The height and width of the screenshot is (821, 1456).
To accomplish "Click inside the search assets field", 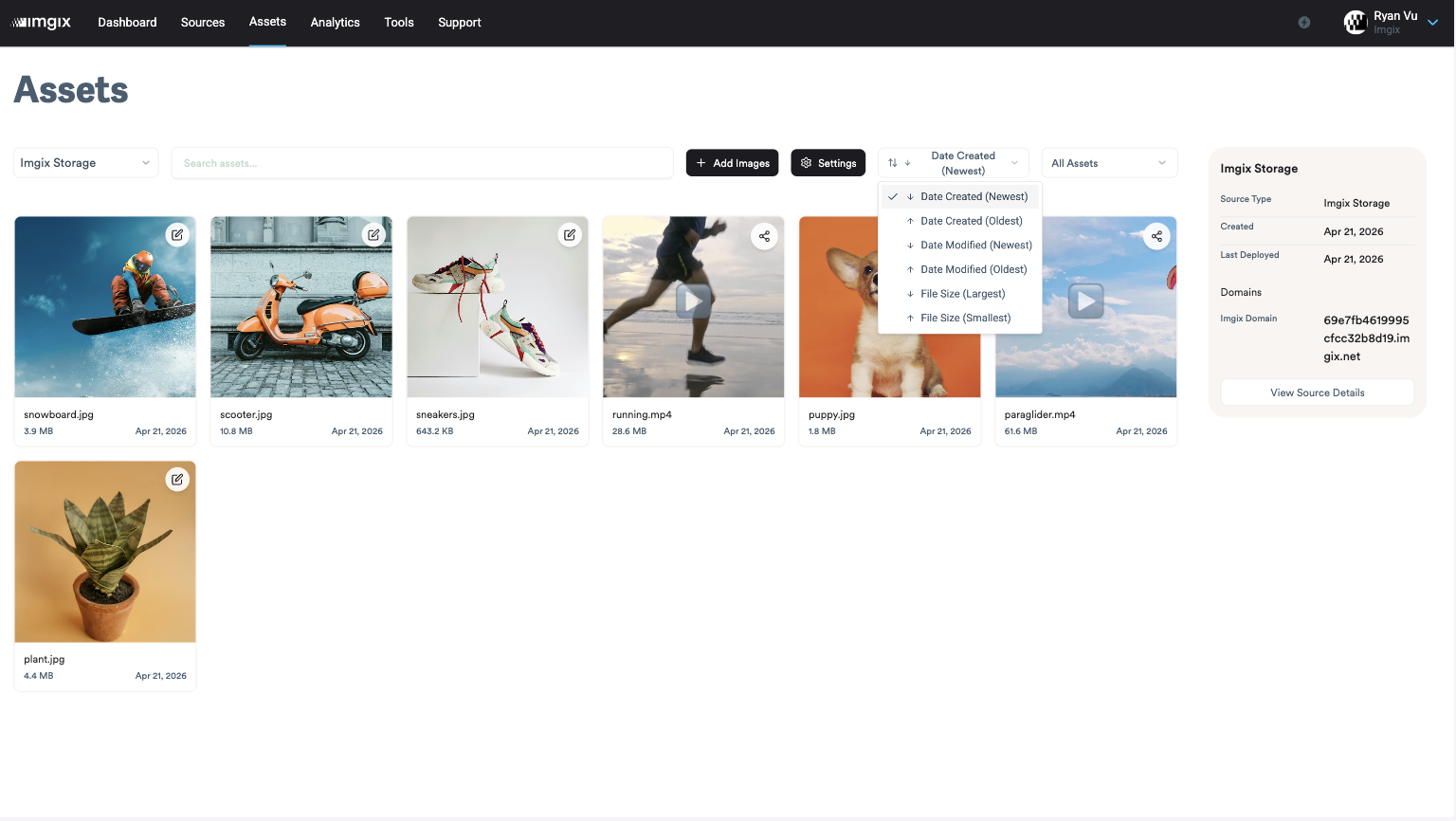I will coord(422,162).
